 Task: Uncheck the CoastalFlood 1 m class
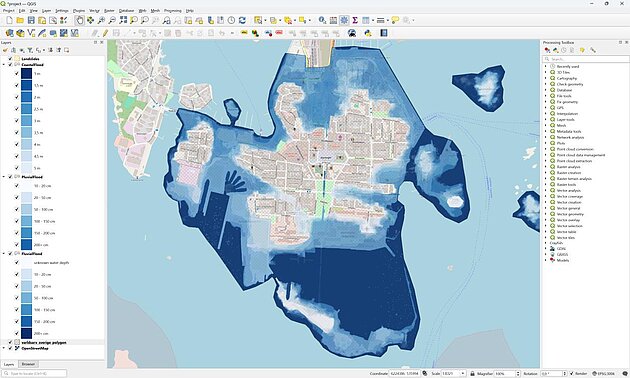(16, 74)
